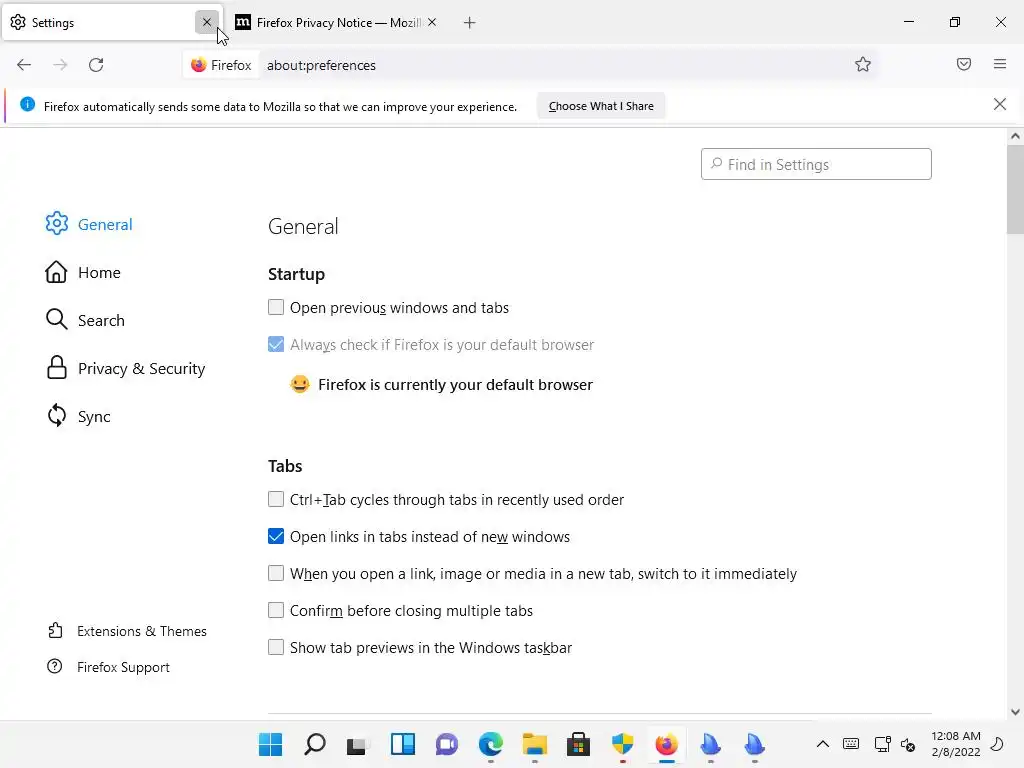The height and width of the screenshot is (768, 1024).
Task: Enable Ctrl+Tab cycles in recently used order
Action: 276,499
